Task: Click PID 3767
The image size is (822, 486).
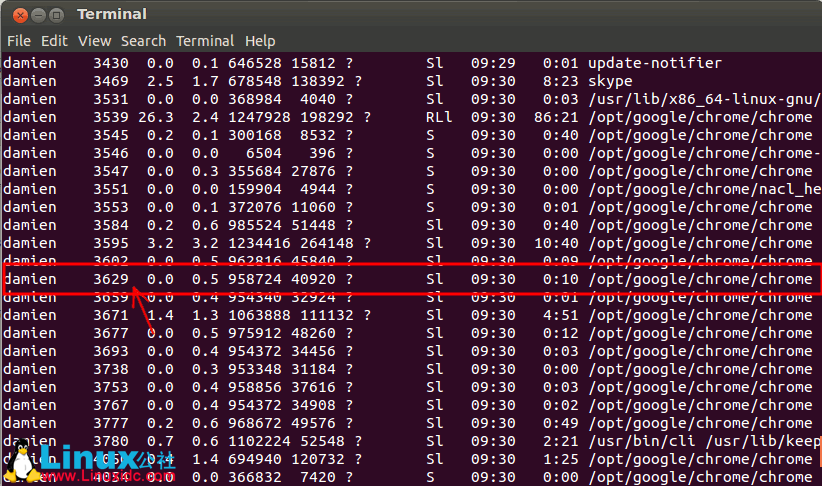Action: 111,405
